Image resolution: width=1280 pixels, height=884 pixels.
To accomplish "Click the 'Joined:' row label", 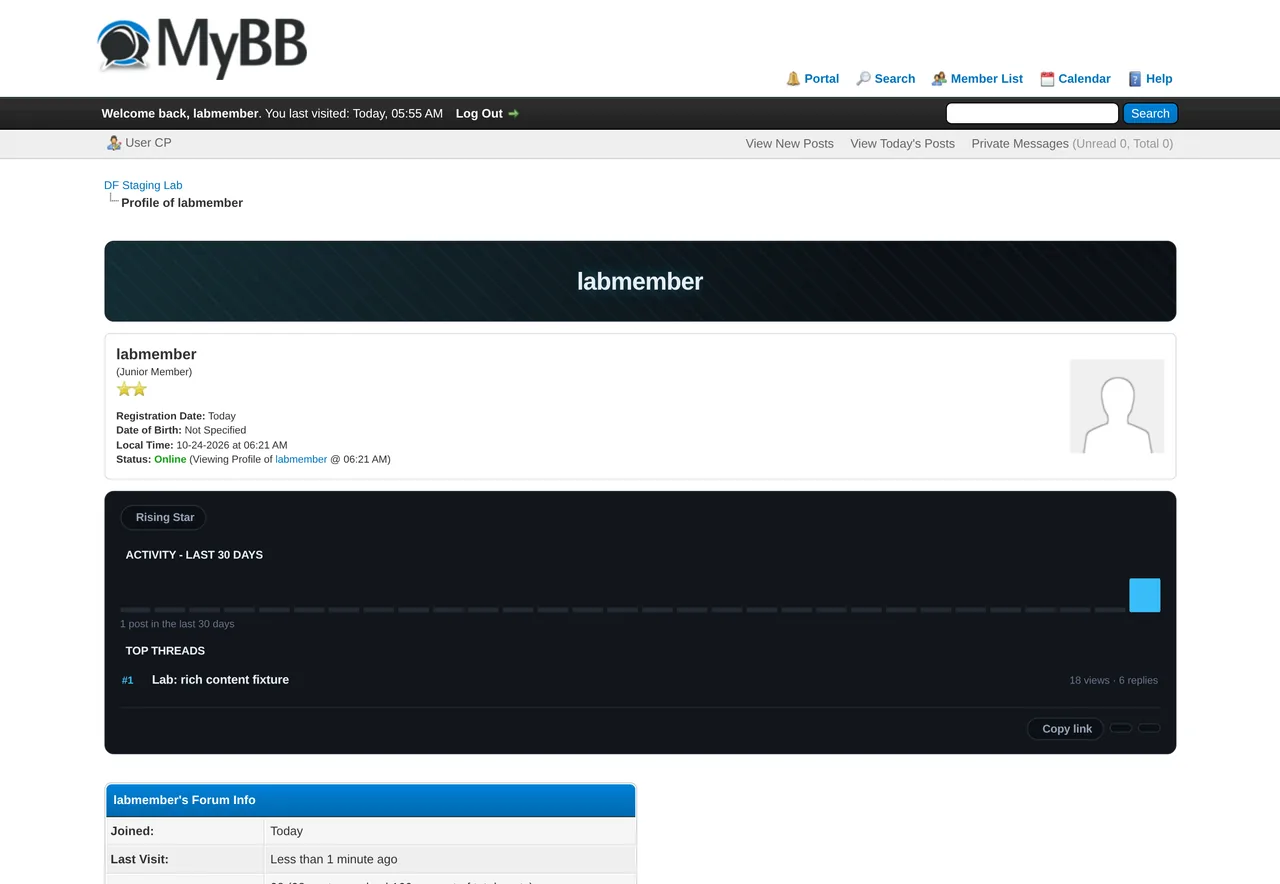I will pos(132,831).
